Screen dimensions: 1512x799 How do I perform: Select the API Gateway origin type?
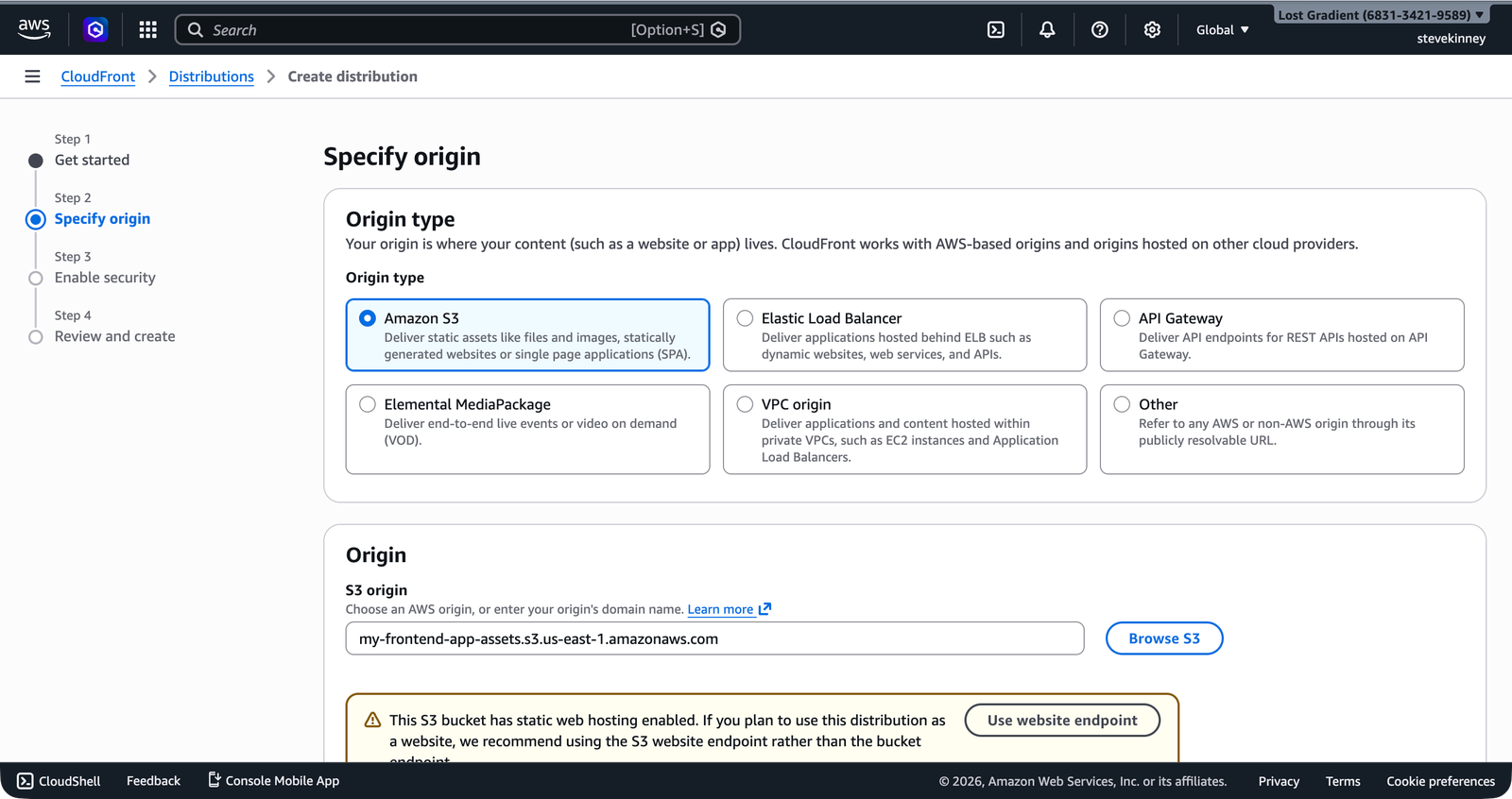[1281, 335]
